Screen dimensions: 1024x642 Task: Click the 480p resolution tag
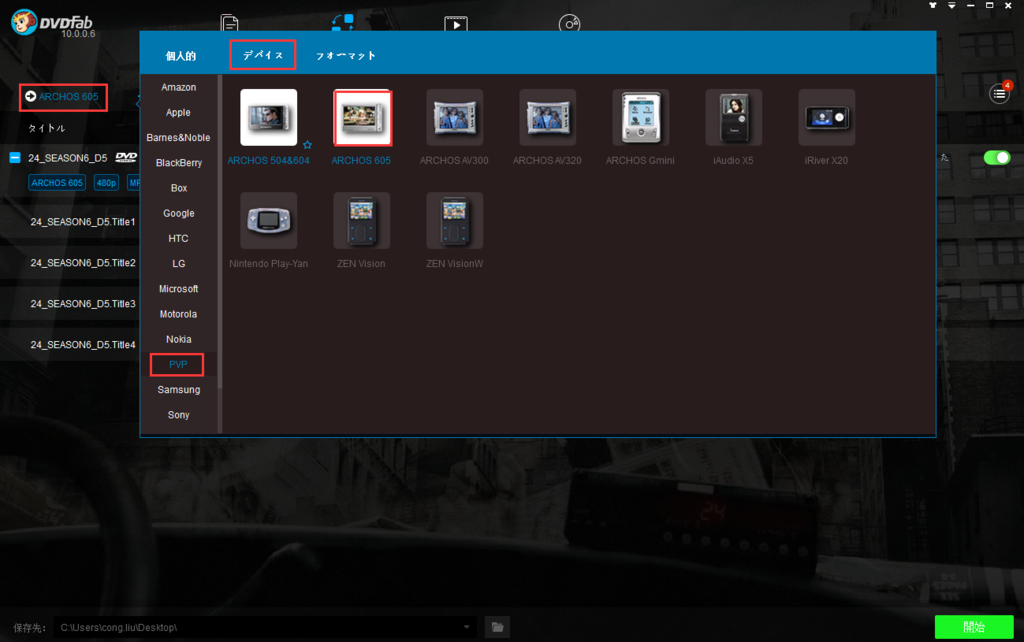click(106, 183)
